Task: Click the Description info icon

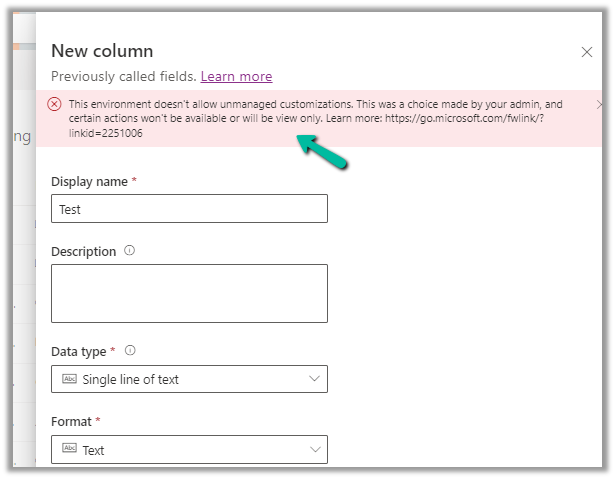Action: pos(130,251)
